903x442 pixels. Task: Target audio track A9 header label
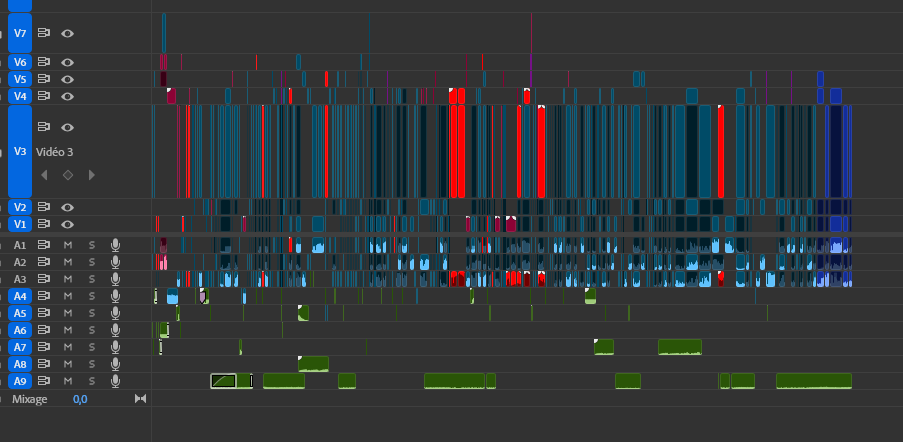tap(20, 381)
